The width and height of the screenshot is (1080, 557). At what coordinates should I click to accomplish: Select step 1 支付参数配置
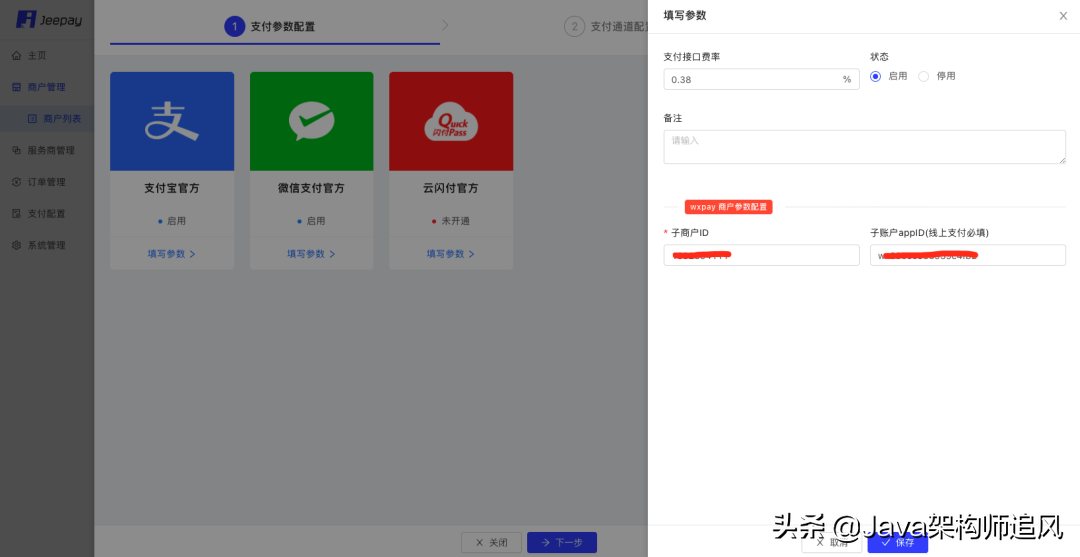click(x=270, y=27)
